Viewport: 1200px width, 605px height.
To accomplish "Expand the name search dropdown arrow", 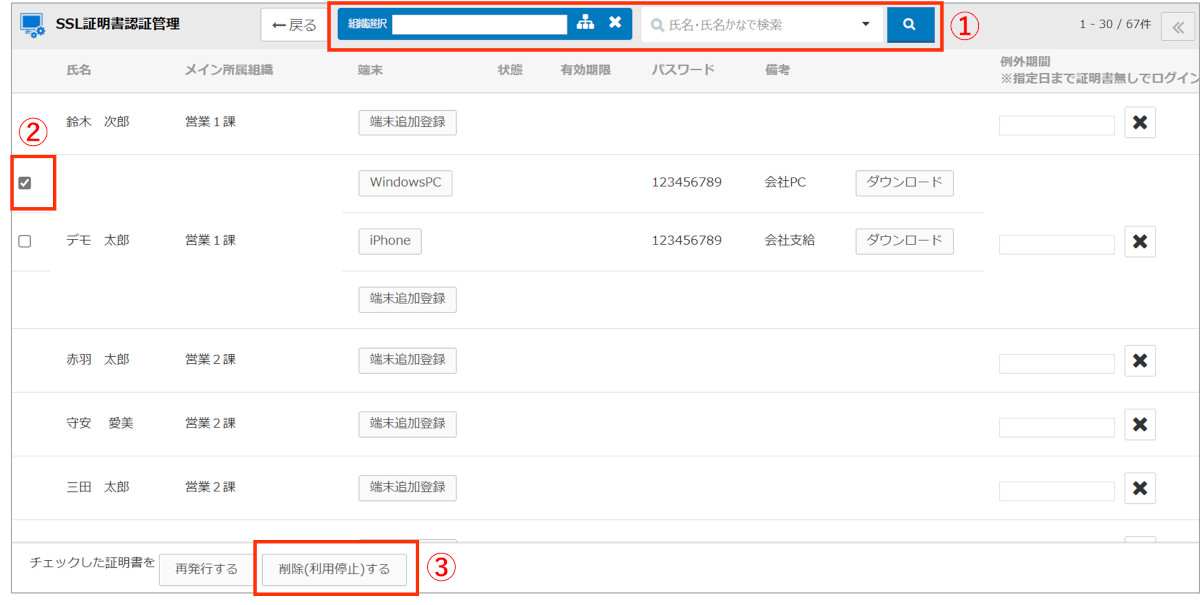I will point(865,24).
